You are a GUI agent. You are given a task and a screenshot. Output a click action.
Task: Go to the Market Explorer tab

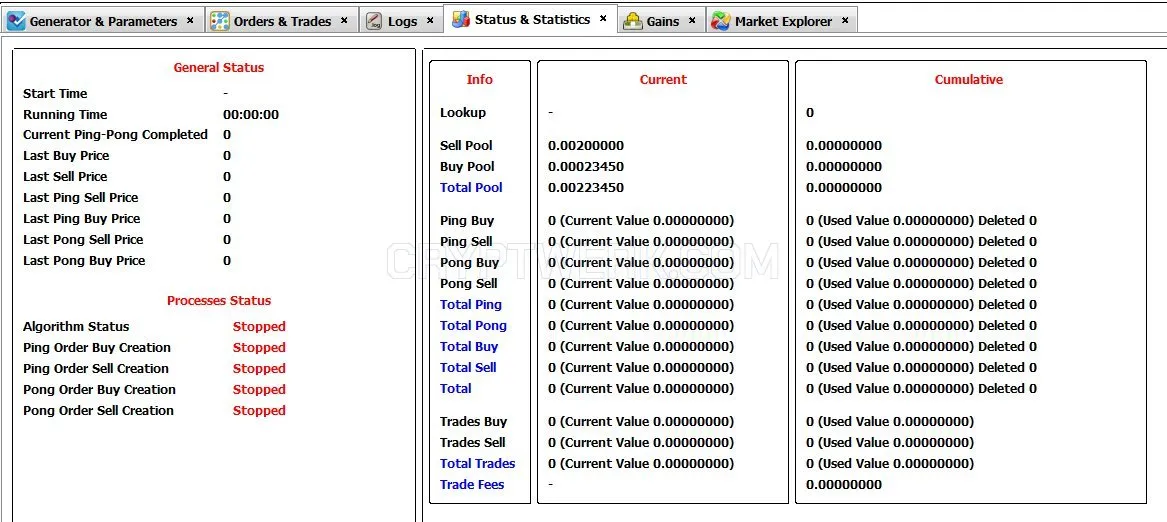point(781,20)
